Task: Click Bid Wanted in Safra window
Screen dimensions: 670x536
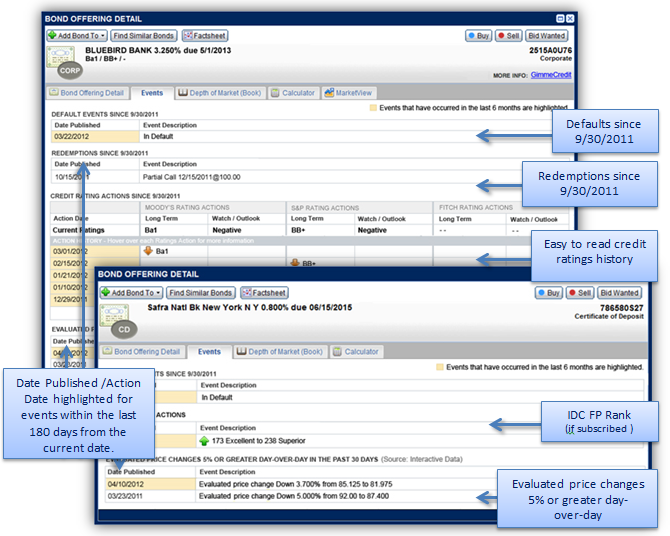Action: [x=619, y=293]
